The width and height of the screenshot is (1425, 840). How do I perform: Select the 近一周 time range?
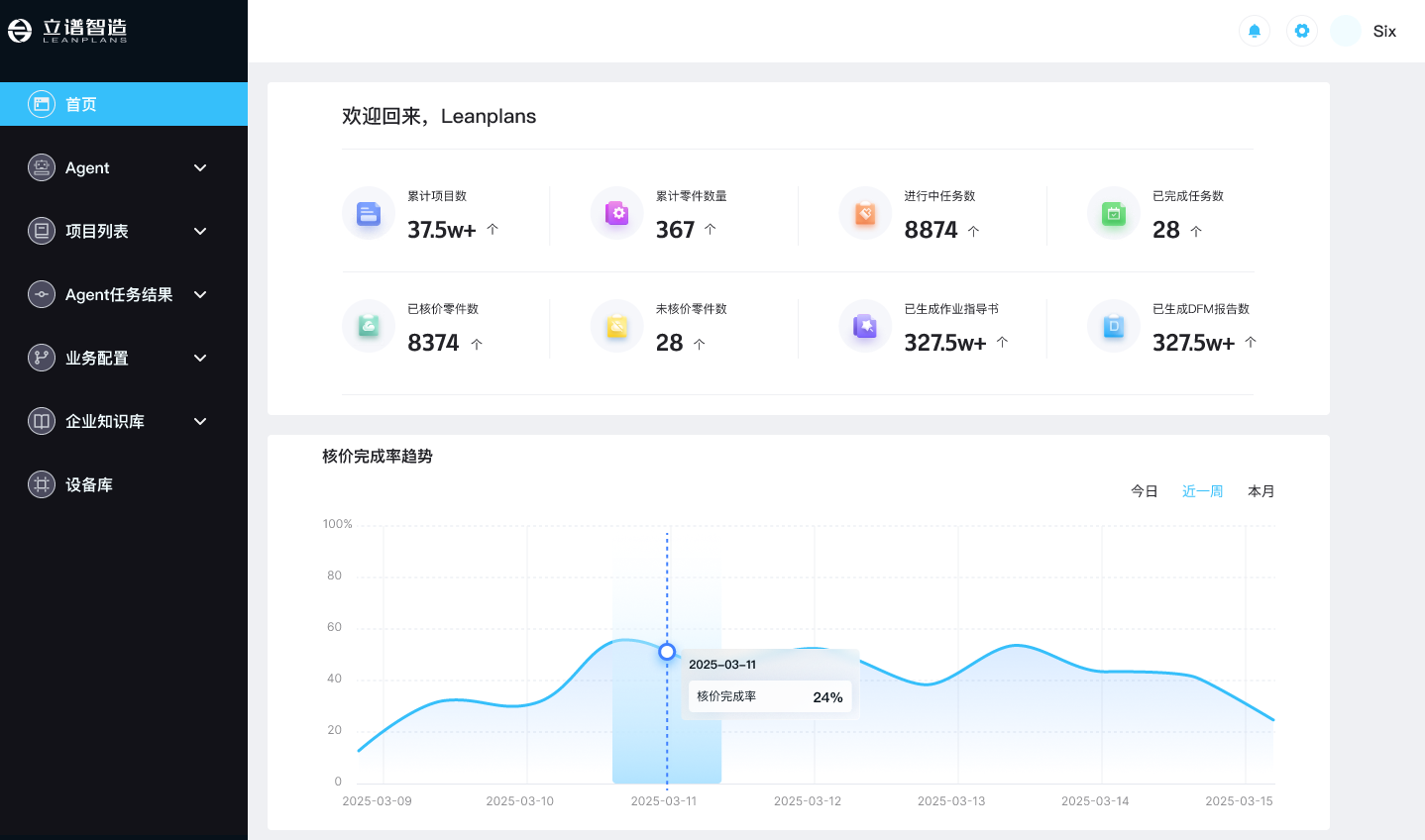[x=1202, y=491]
